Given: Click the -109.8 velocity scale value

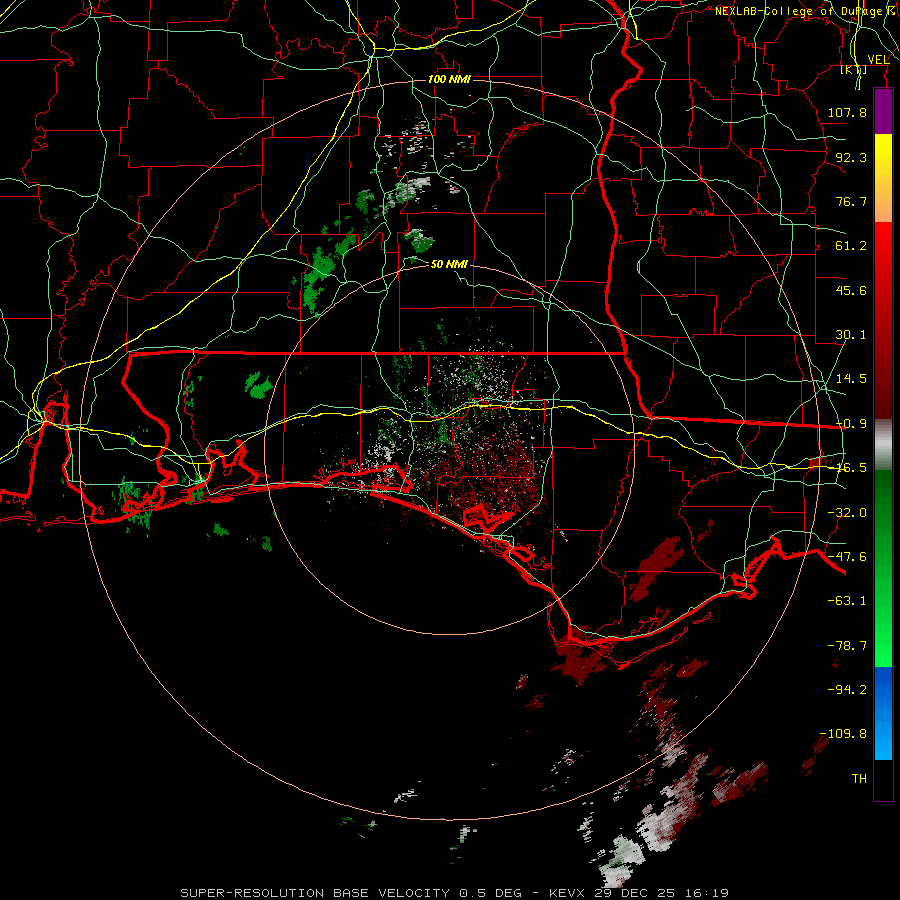Looking at the screenshot, I should pyautogui.click(x=843, y=734).
